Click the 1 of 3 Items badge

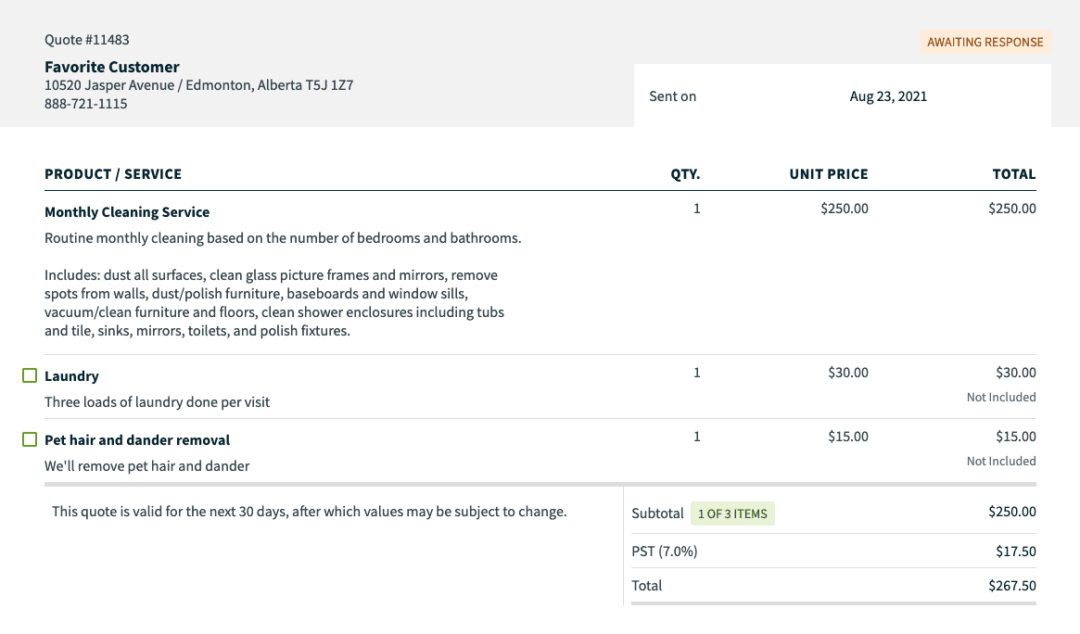point(732,514)
